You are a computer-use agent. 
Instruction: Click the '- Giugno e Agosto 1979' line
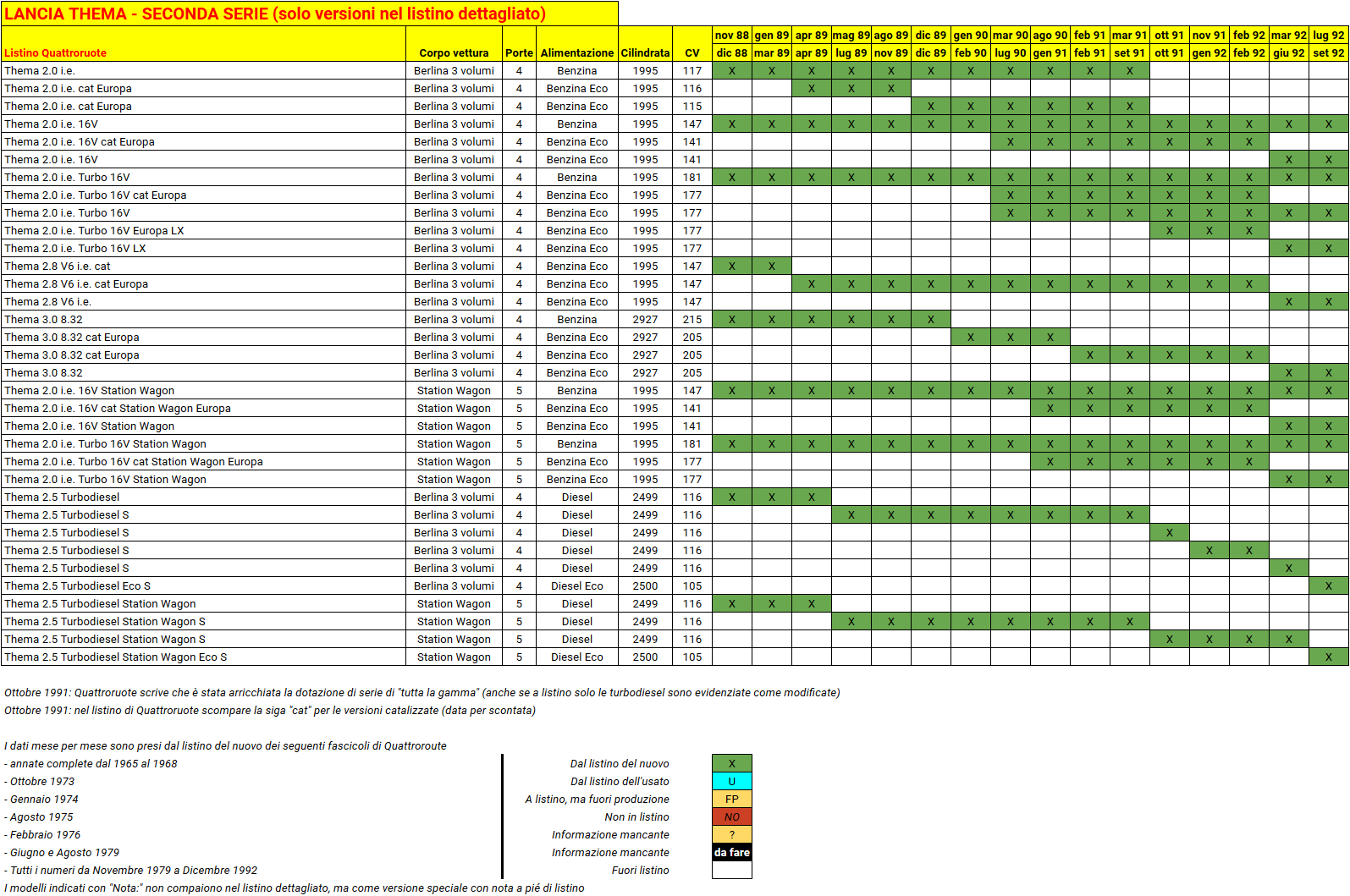click(62, 852)
